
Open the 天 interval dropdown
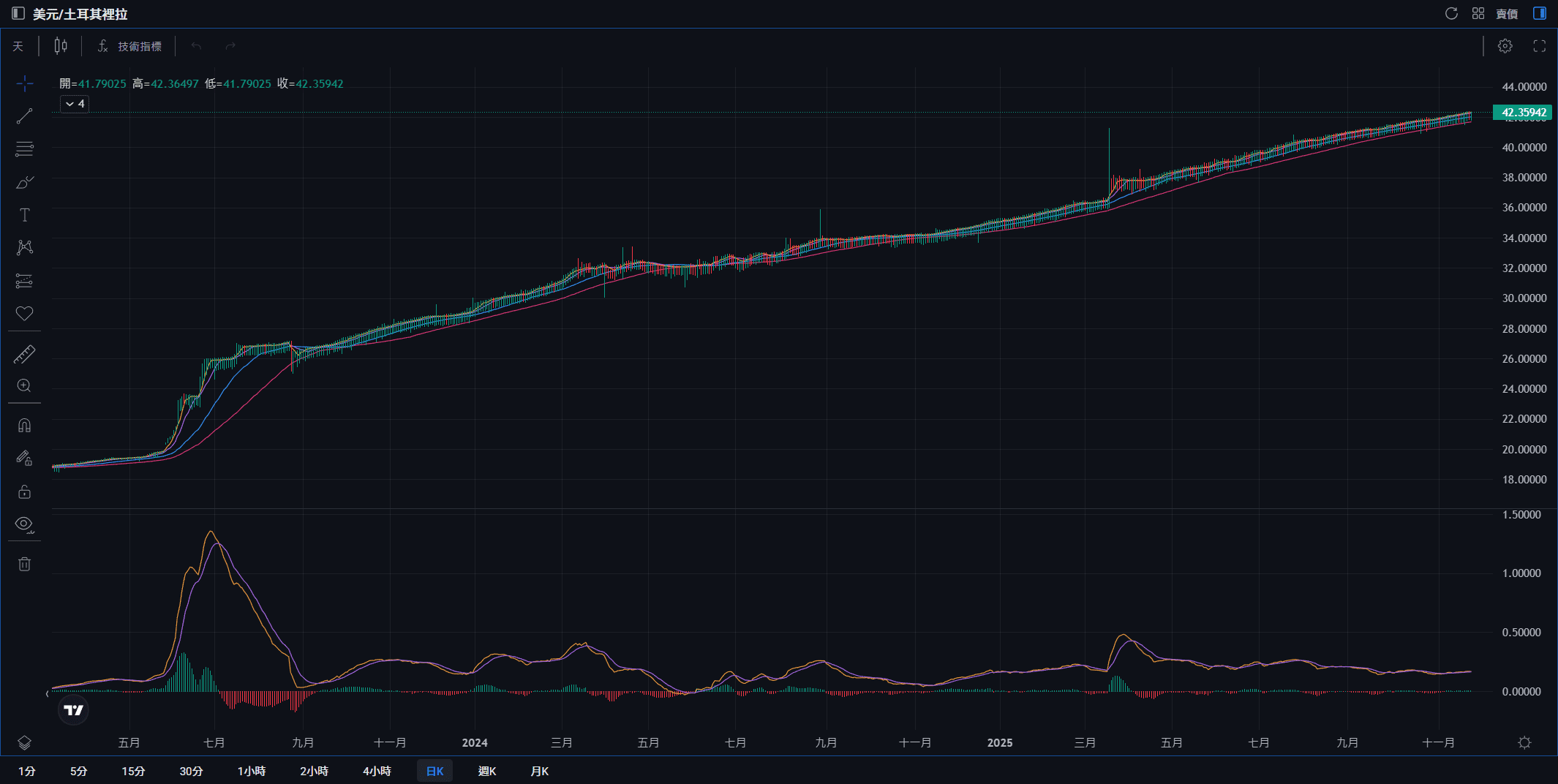pyautogui.click(x=18, y=46)
